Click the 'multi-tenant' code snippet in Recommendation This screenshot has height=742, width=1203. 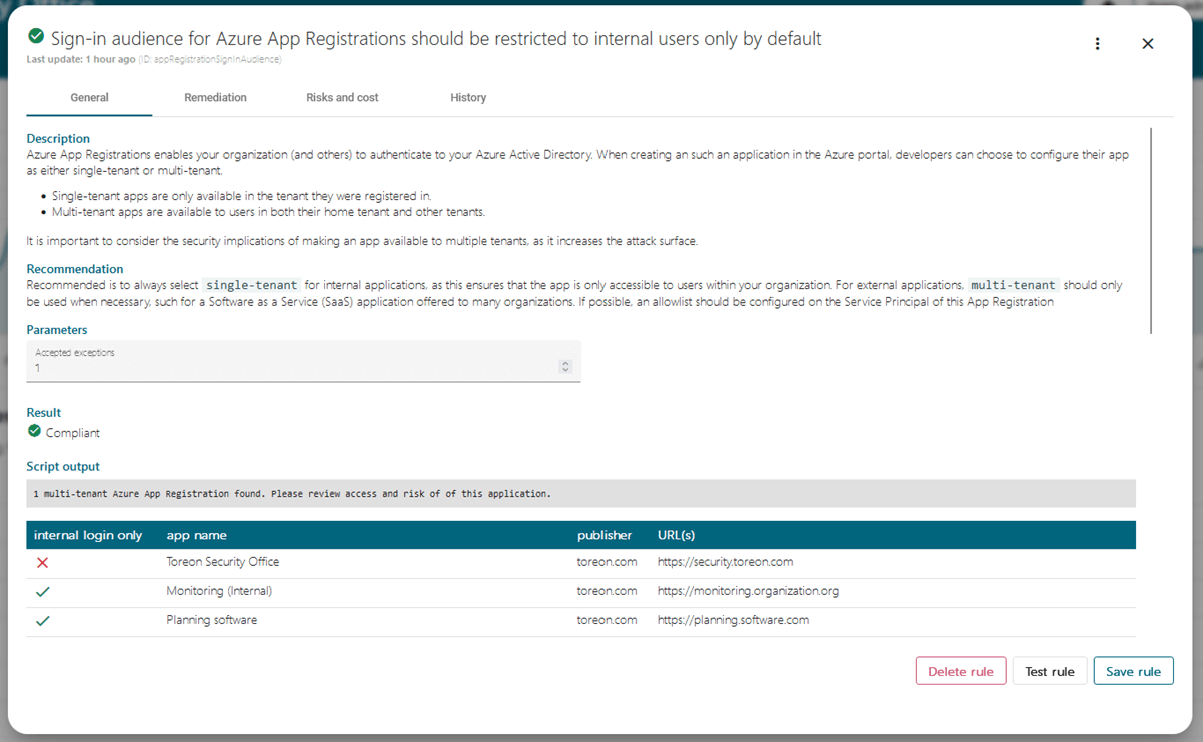click(1013, 285)
